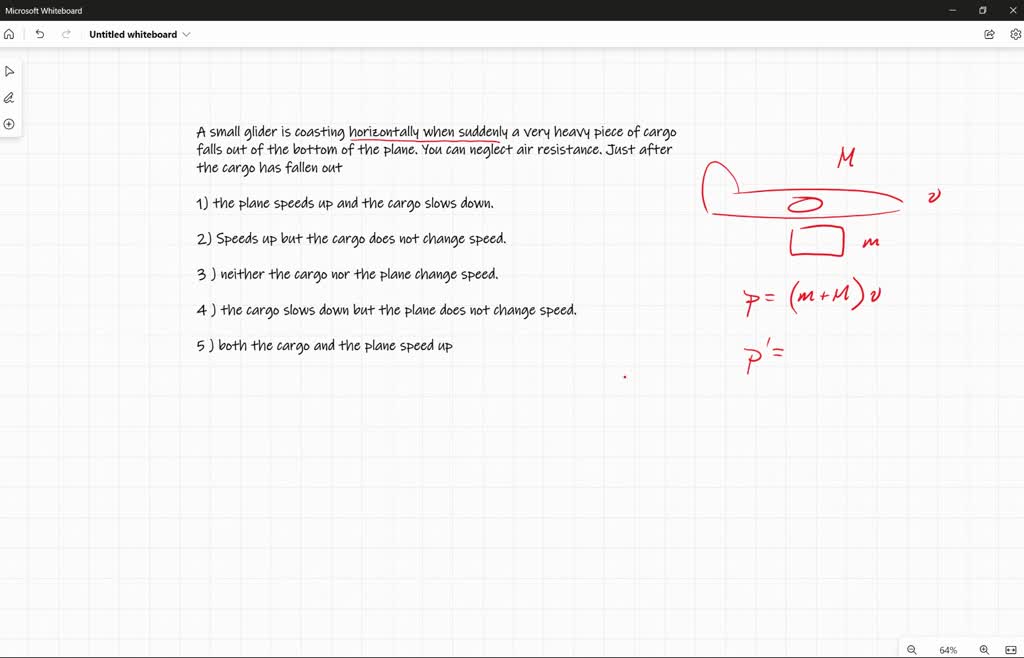Click the 64% zoom level indicator
Viewport: 1024px width, 658px height.
coord(947,649)
